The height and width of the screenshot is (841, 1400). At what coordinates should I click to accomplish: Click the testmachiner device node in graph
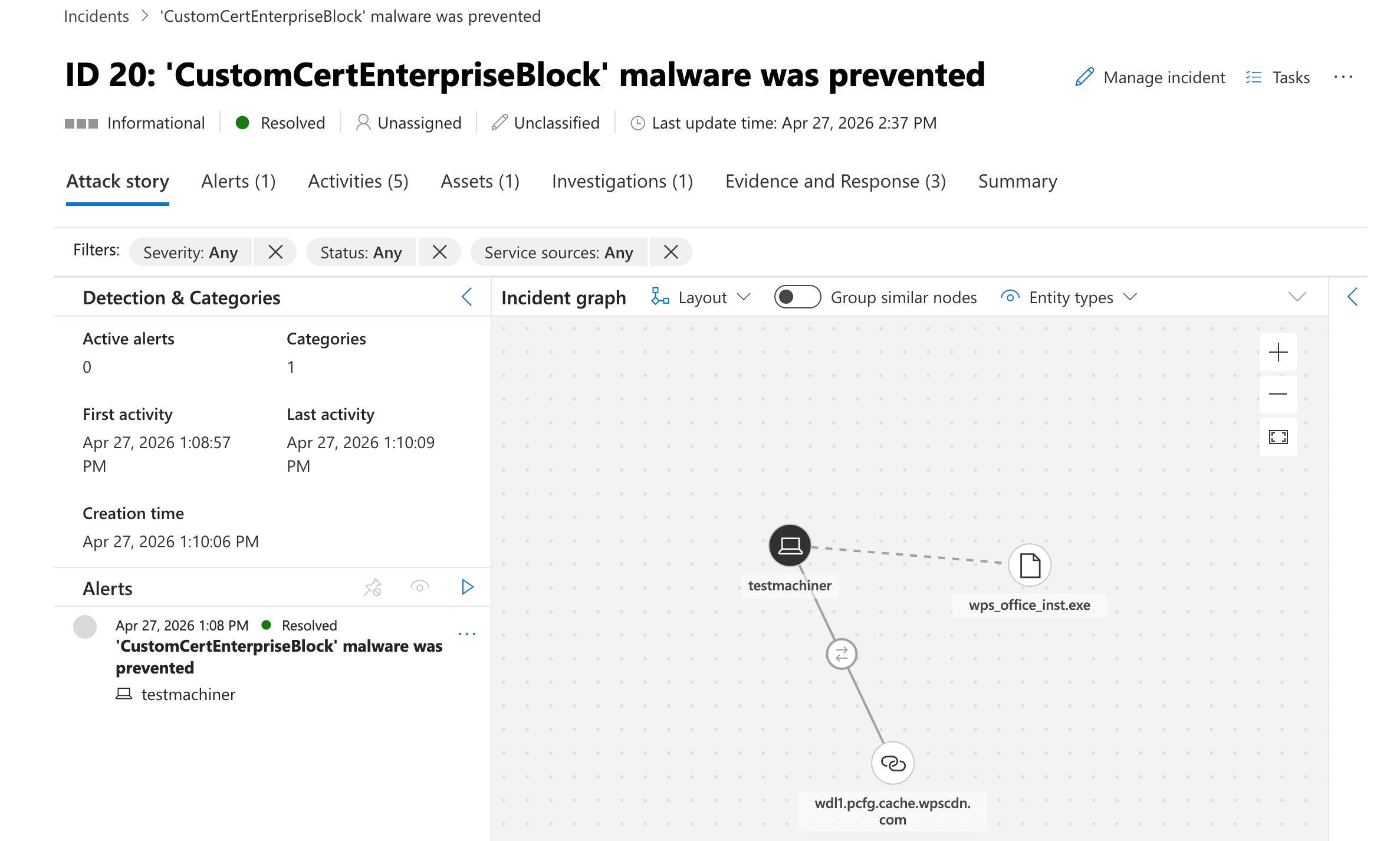pos(790,545)
